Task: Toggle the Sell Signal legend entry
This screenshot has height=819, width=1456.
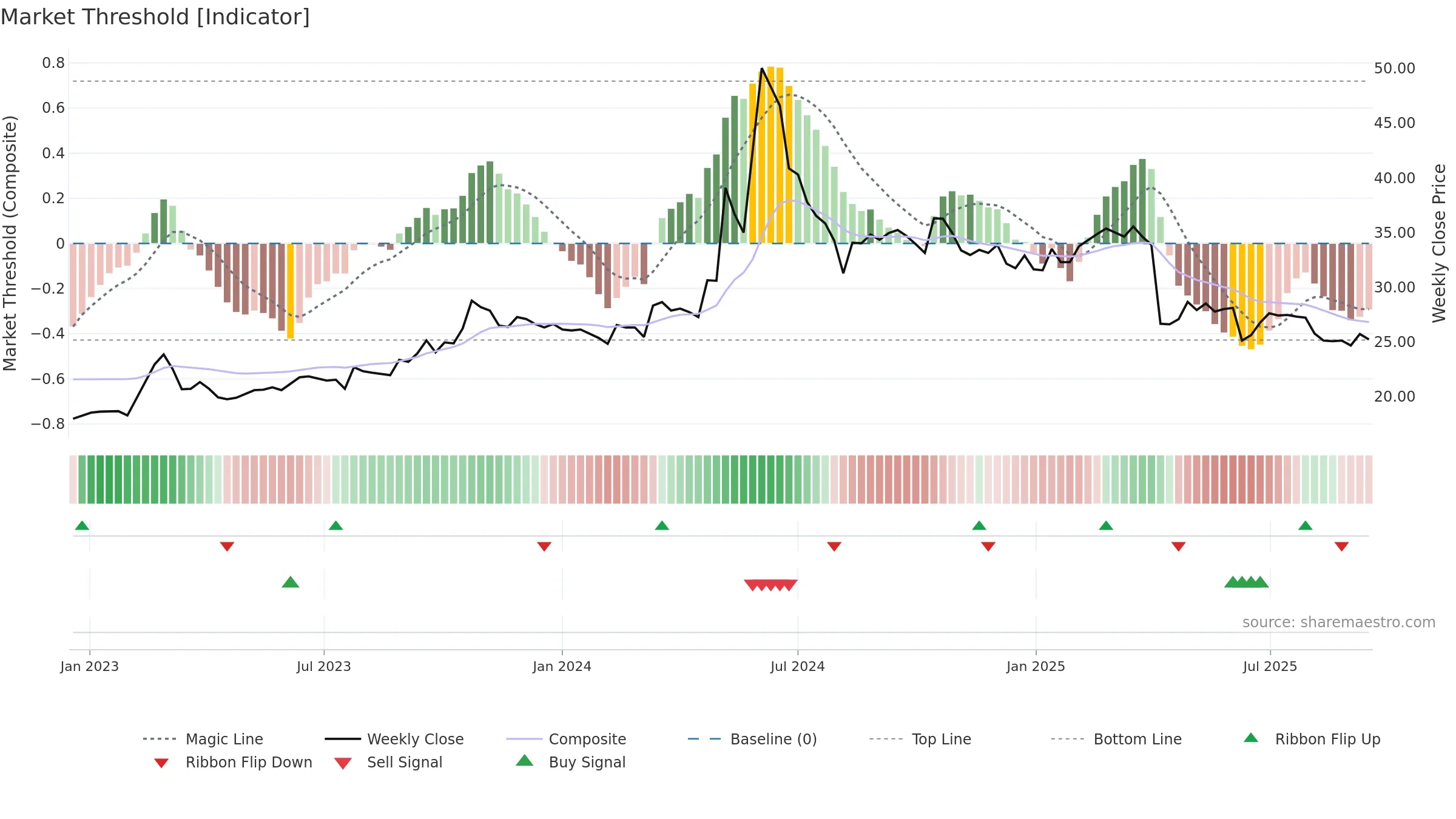Action: [x=388, y=762]
